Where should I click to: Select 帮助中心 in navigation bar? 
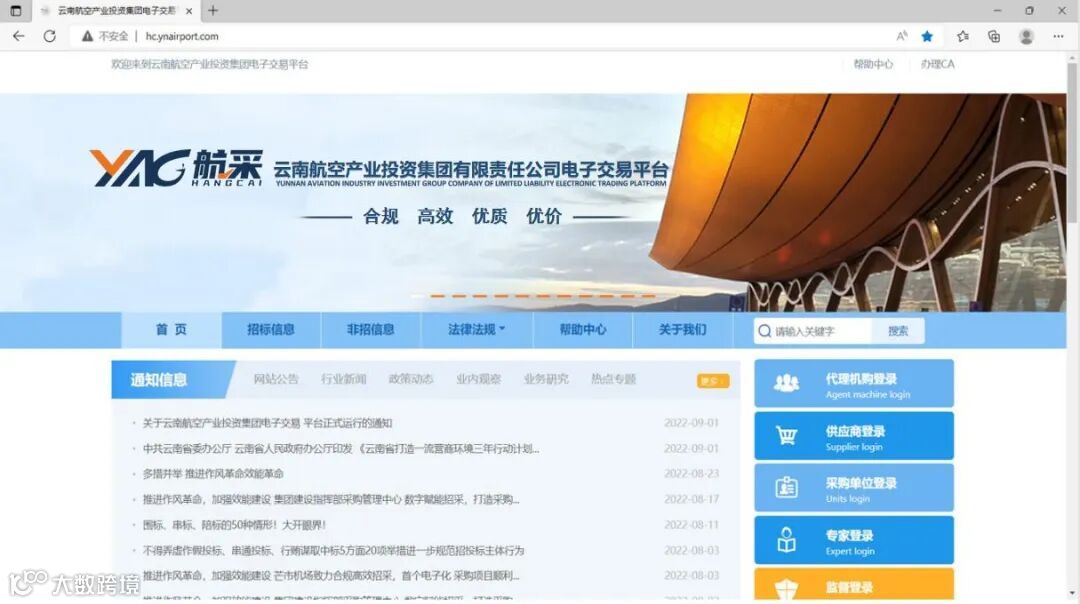click(x=583, y=329)
